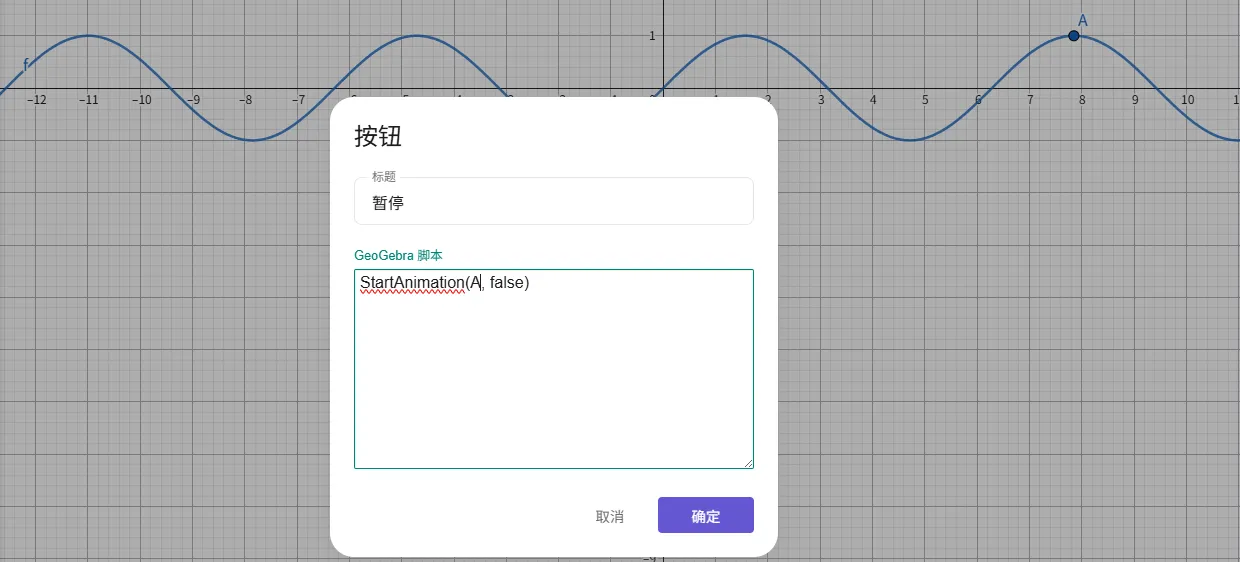
Task: Click the function label f on the curve
Action: click(x=26, y=65)
